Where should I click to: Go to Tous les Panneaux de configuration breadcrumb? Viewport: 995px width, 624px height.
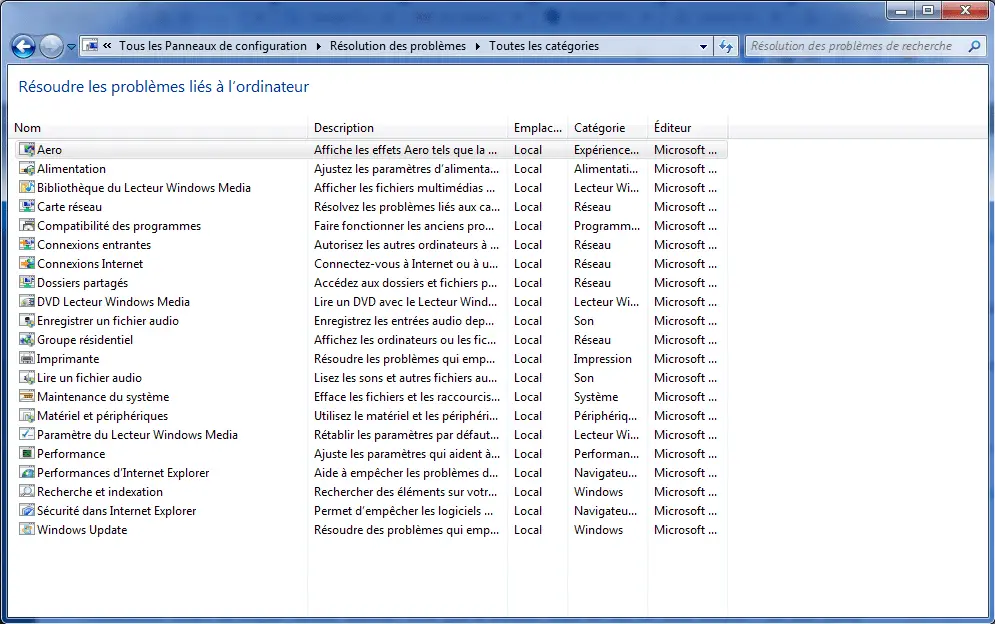(213, 46)
